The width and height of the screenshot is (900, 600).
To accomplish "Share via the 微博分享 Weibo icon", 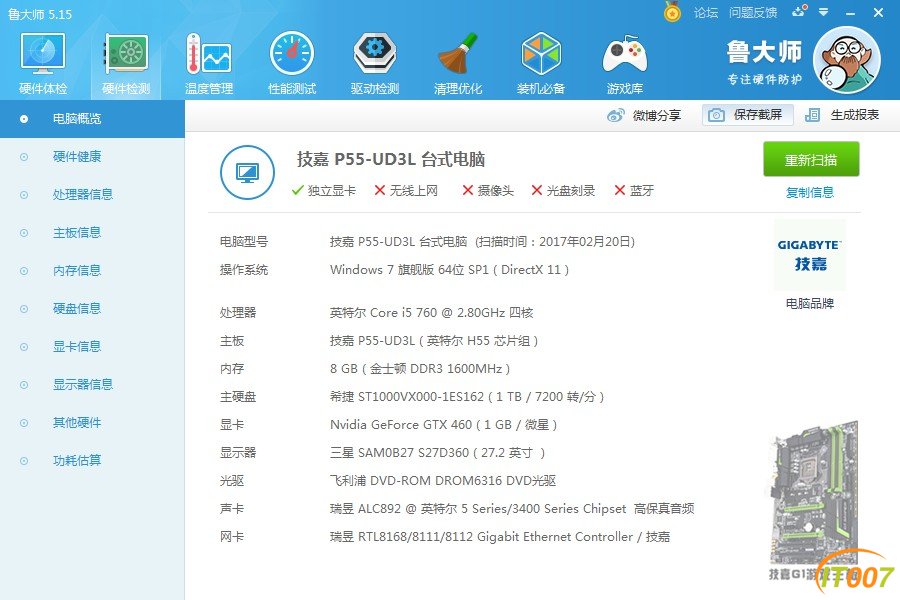I will 615,115.
